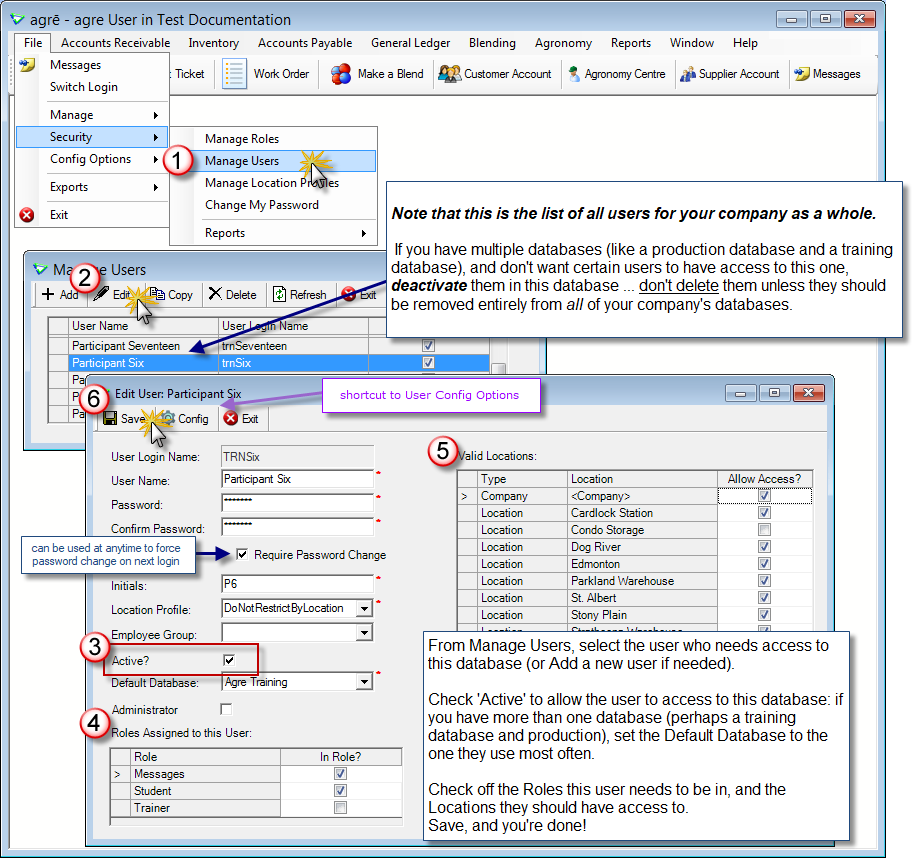Allow access to Condo Storage location
Image resolution: width=912 pixels, height=858 pixels.
pos(764,529)
